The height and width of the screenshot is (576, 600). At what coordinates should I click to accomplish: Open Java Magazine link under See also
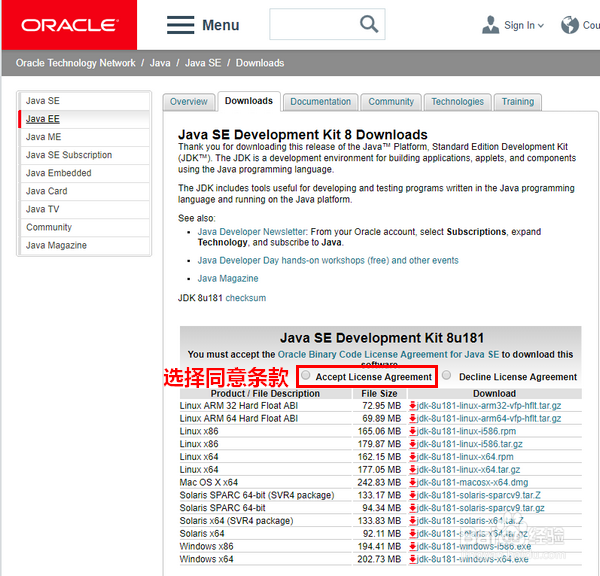coord(228,279)
